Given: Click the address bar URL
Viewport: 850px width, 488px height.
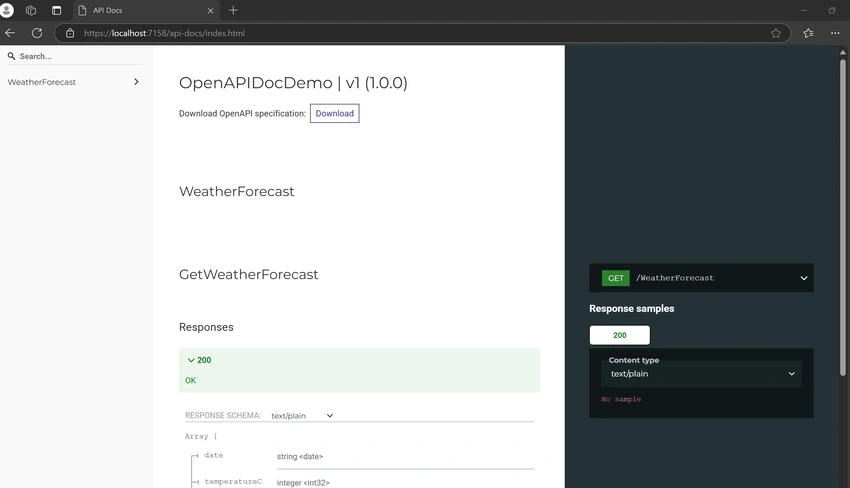Looking at the screenshot, I should (x=164, y=33).
